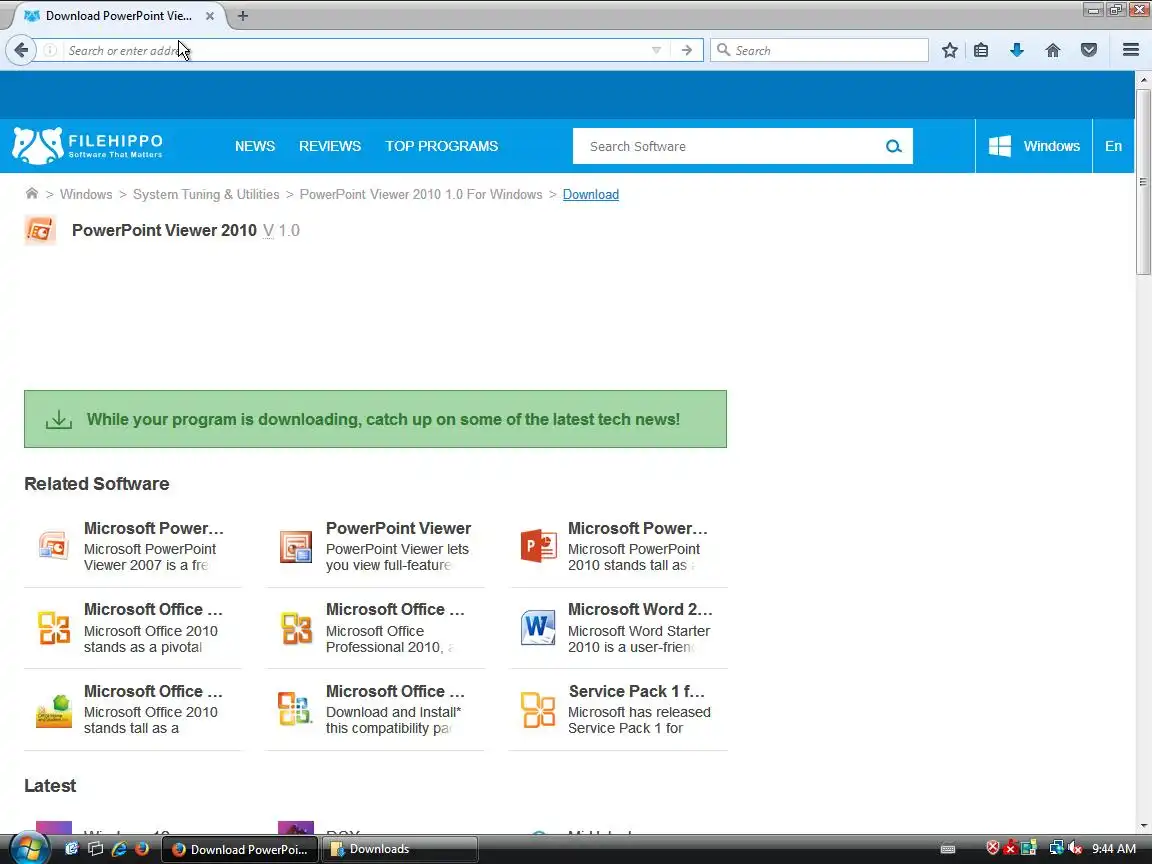Click the Microsoft Office 2010 stands tall icon

click(x=54, y=710)
